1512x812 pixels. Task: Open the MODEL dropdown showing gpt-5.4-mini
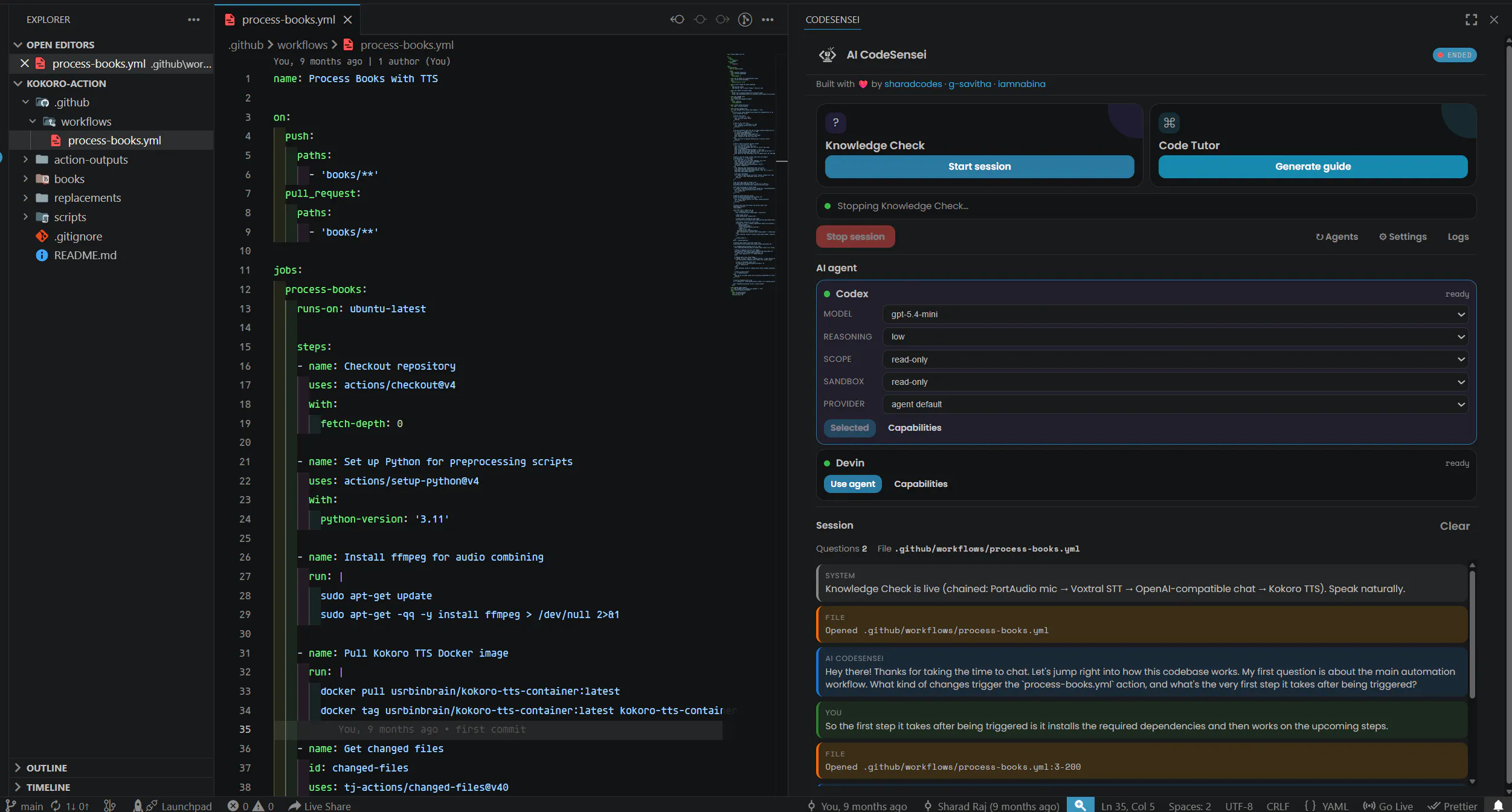tap(1175, 314)
